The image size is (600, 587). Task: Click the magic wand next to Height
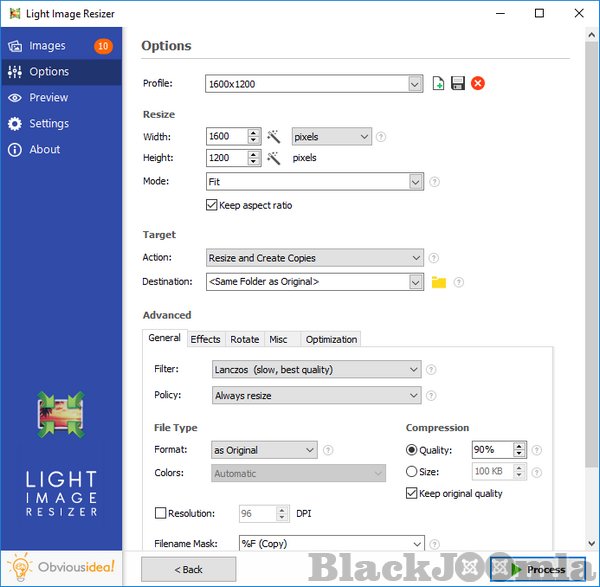point(272,158)
